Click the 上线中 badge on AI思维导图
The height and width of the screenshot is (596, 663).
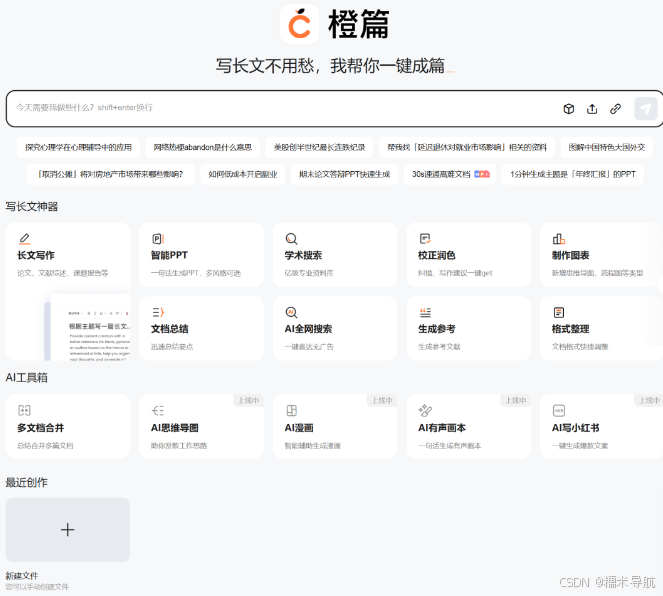coord(249,400)
